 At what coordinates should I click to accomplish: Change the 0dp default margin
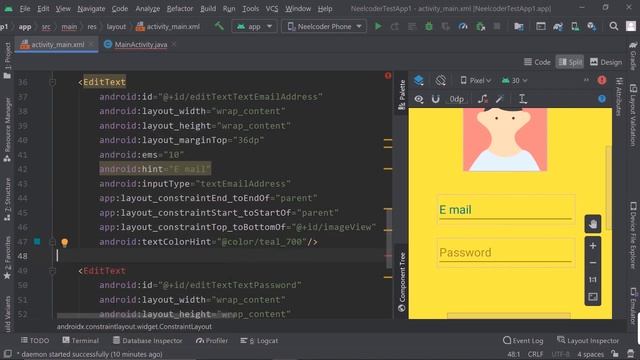tap(456, 99)
